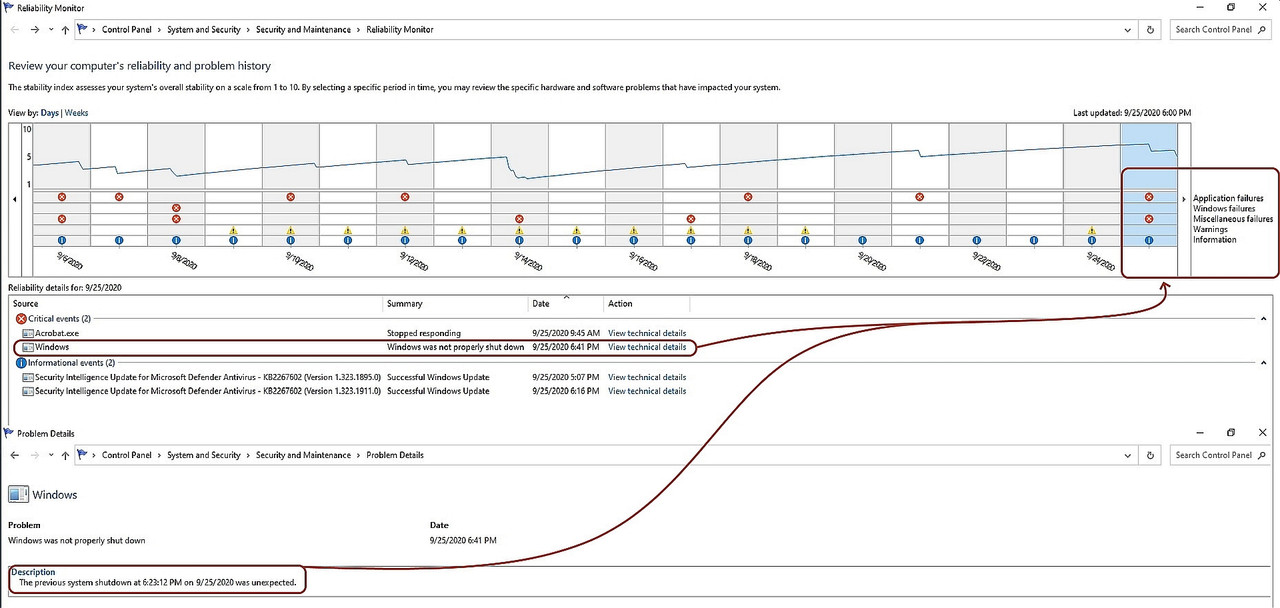Open recent locations dropdown in Problem Details
This screenshot has width=1280, height=608.
(51, 455)
